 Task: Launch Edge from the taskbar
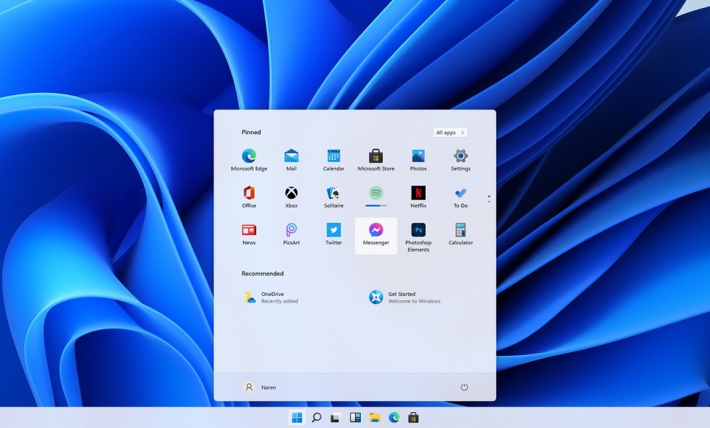coord(394,417)
